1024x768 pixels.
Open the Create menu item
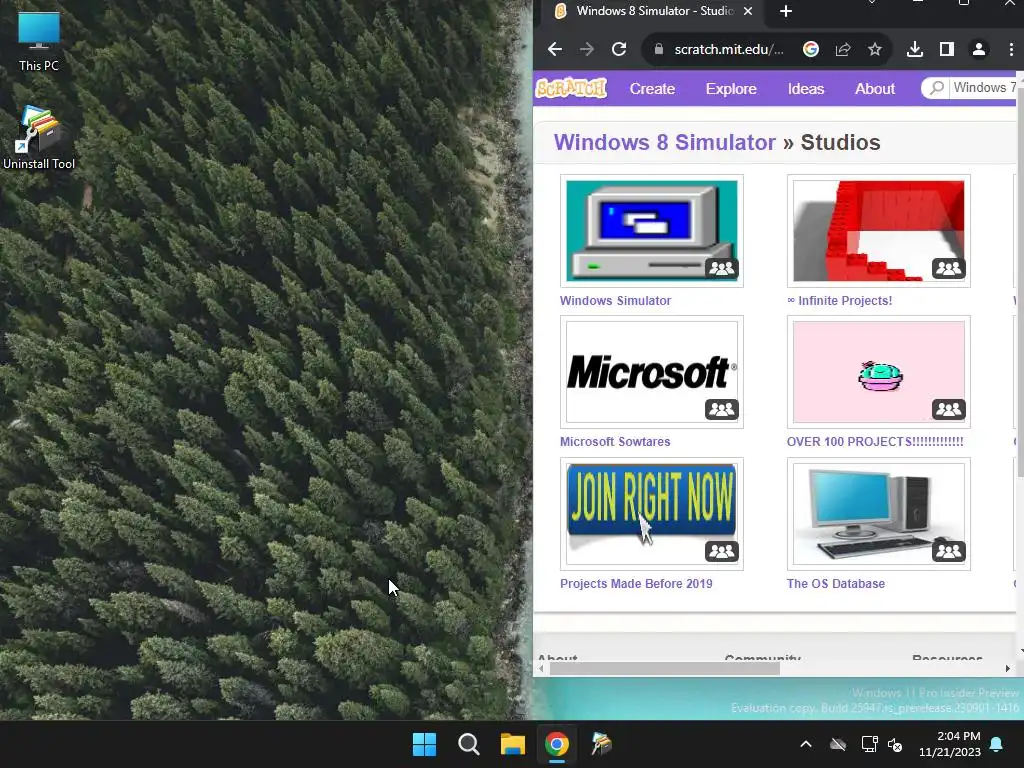652,89
